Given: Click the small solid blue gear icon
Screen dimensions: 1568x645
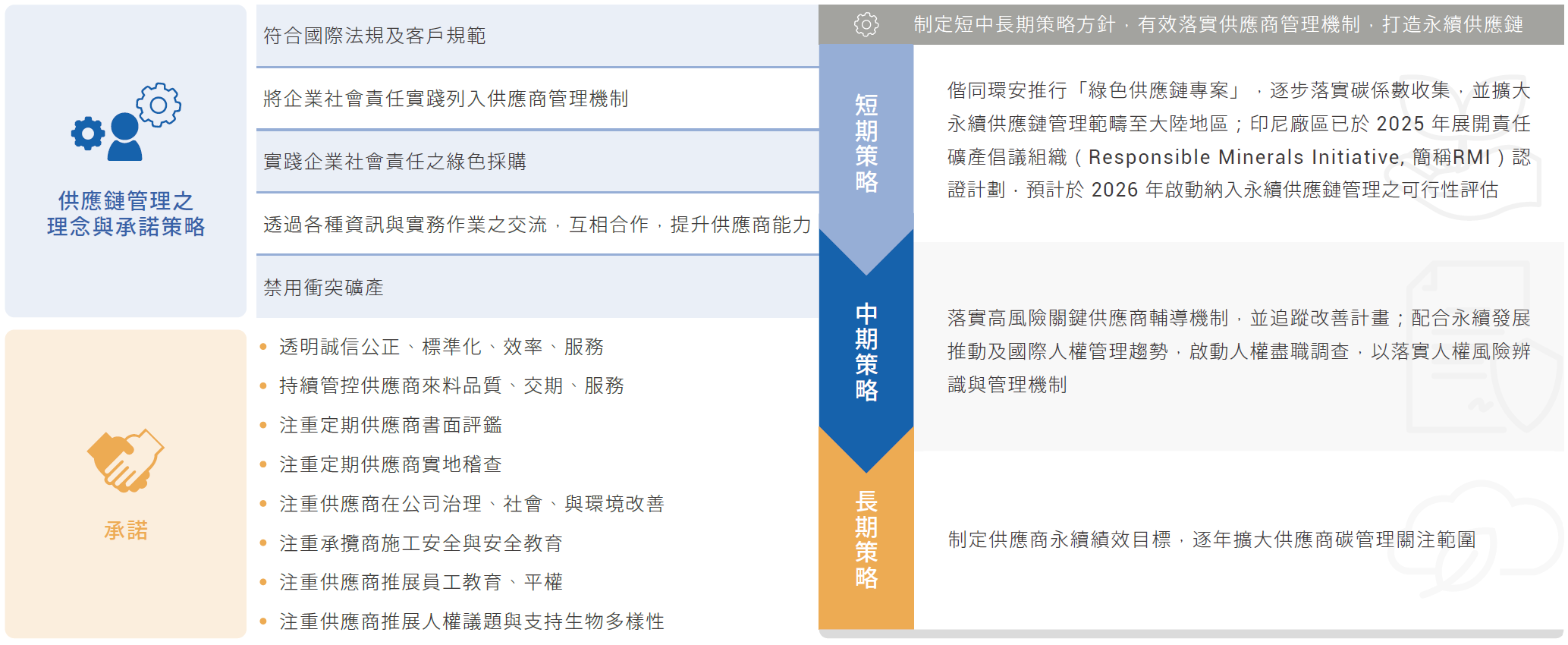Looking at the screenshot, I should click(x=88, y=134).
